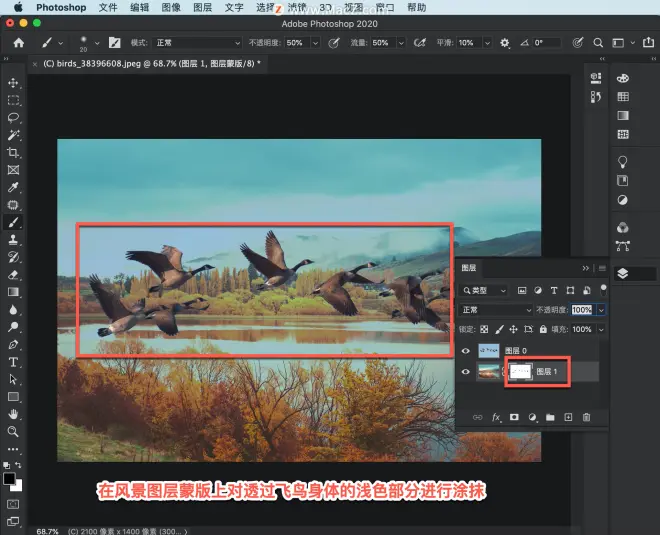Select the Zoom tool in left toolbar
The height and width of the screenshot is (535, 660).
pos(13,432)
